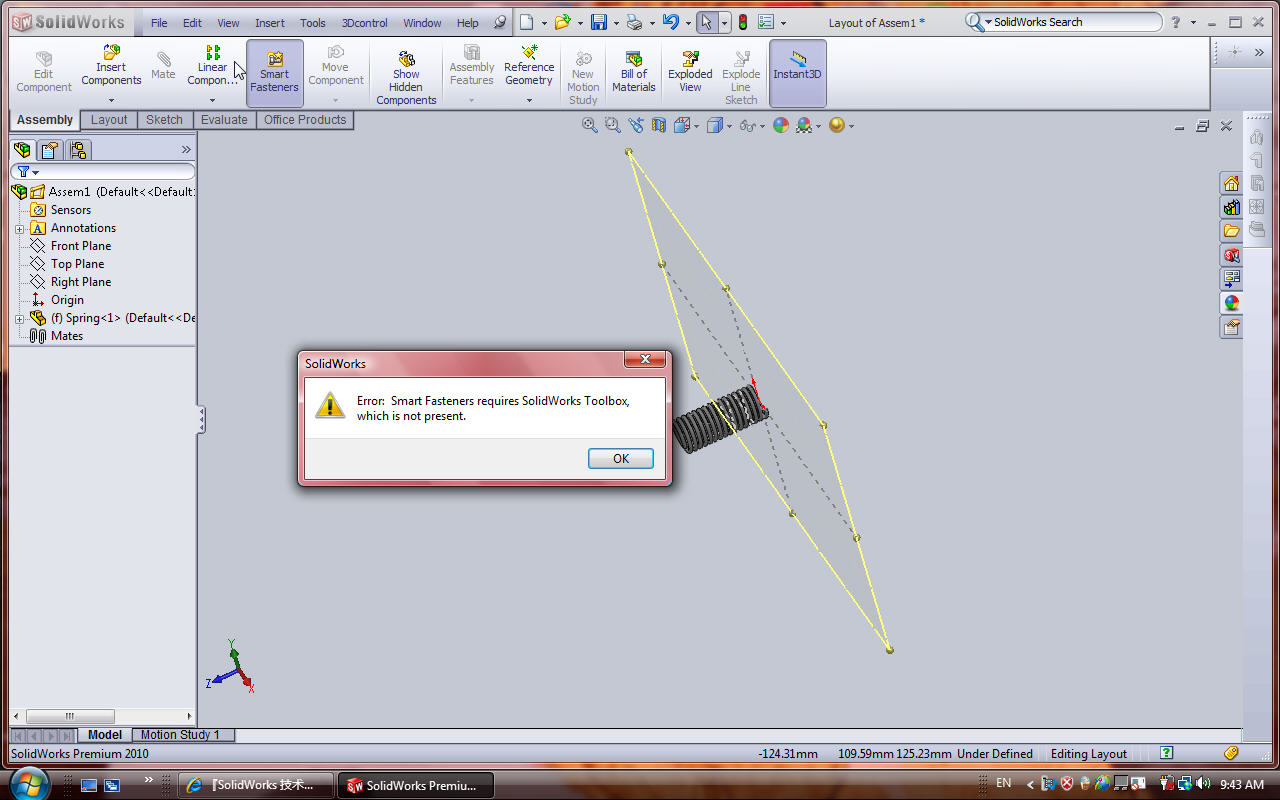Open the Custom Properties task pane icon
The height and width of the screenshot is (800, 1280).
click(1231, 327)
